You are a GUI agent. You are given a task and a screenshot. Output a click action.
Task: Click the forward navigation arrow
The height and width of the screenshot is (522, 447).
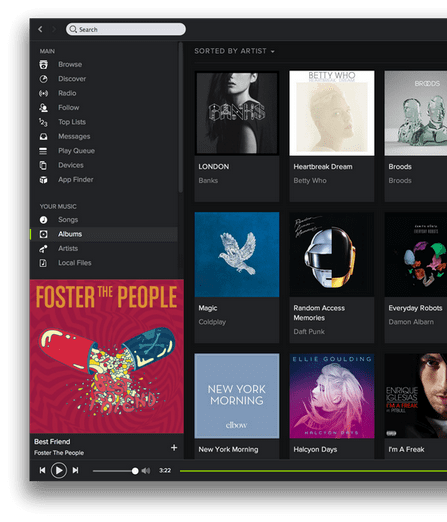pyautogui.click(x=54, y=29)
